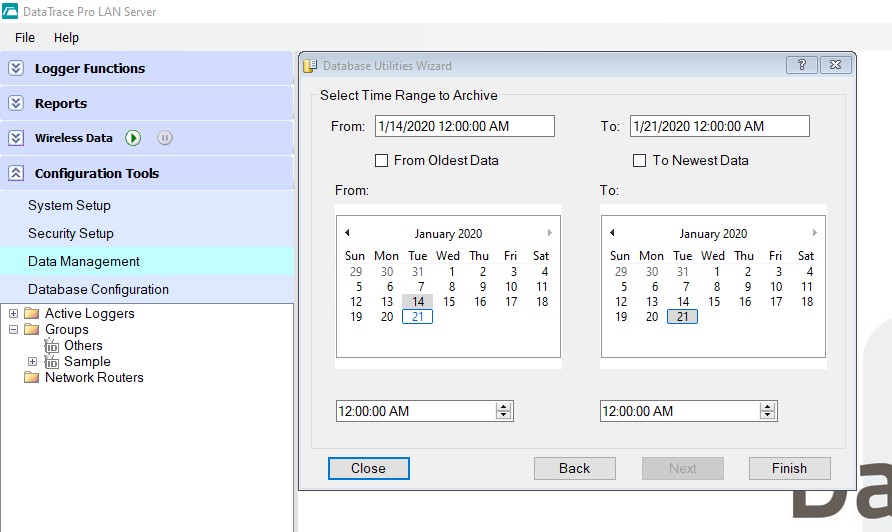Select January 21 in From calendar
Image resolution: width=892 pixels, height=532 pixels.
418,317
